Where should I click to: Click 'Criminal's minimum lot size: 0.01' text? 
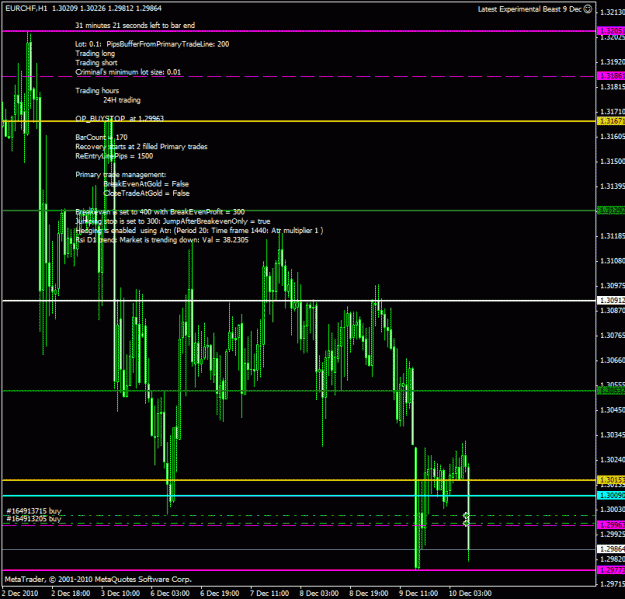coord(128,72)
